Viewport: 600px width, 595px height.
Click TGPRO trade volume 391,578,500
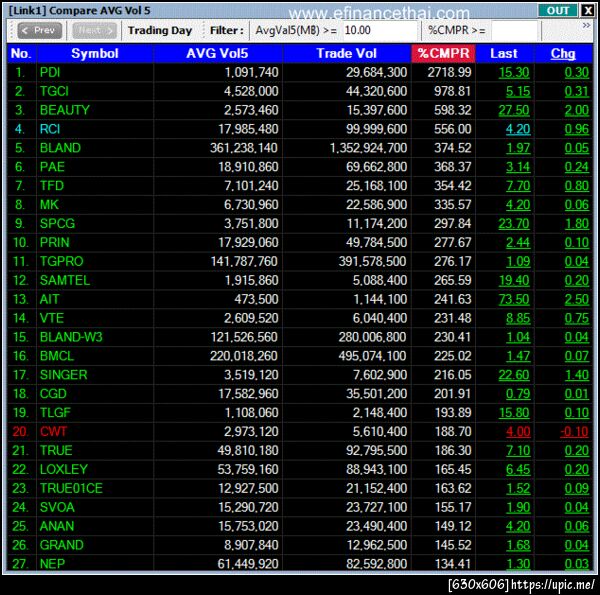point(372,261)
